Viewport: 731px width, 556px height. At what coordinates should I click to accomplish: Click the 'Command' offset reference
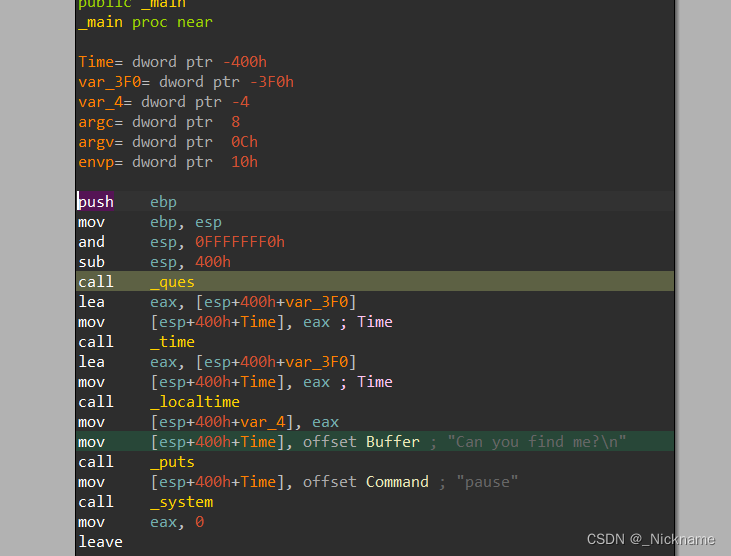click(x=397, y=482)
